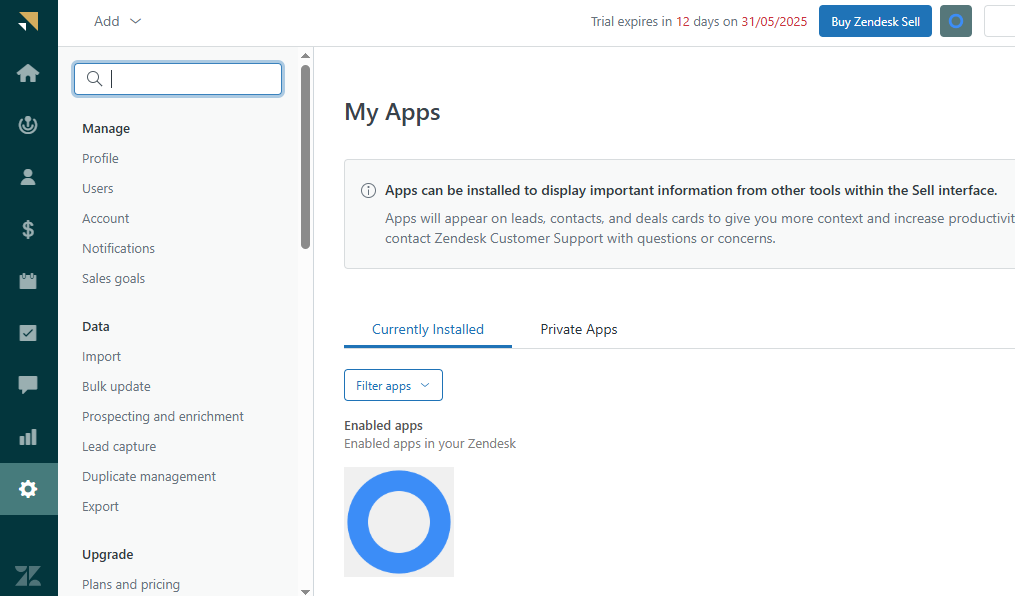Viewport: 1015px width, 596px height.
Task: Open Users settings
Action: click(98, 188)
